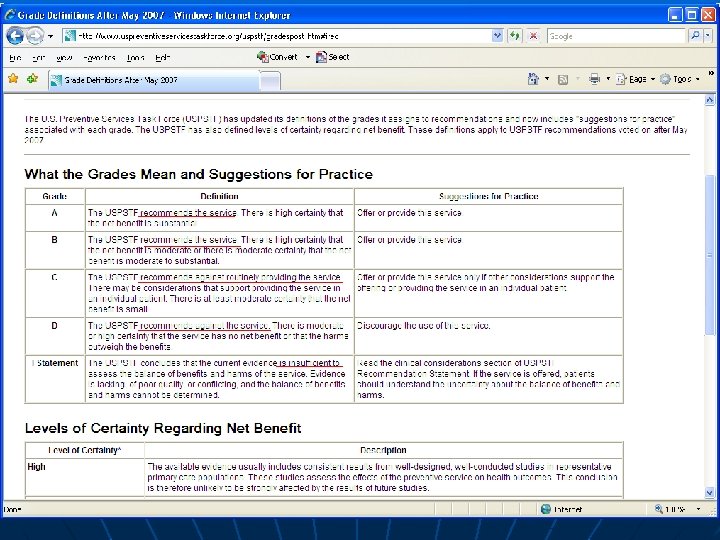This screenshot has height=540, width=720.
Task: Select the Grade Definitions After May 2007 tab
Action: 154,80
